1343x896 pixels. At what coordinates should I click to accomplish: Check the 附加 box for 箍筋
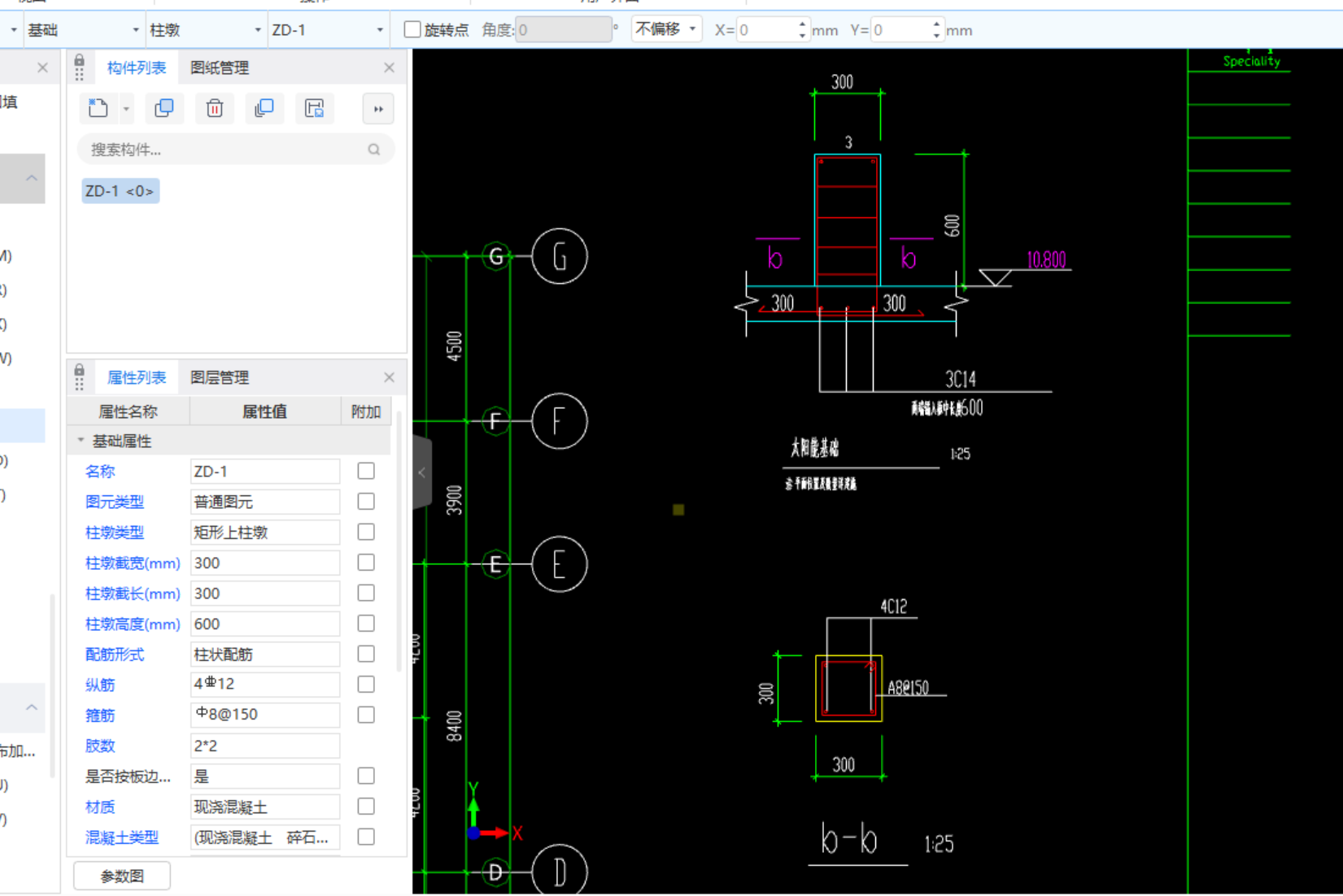366,715
